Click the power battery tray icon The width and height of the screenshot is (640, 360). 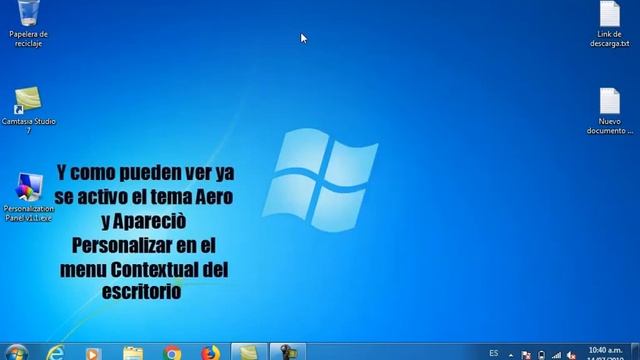click(x=541, y=356)
